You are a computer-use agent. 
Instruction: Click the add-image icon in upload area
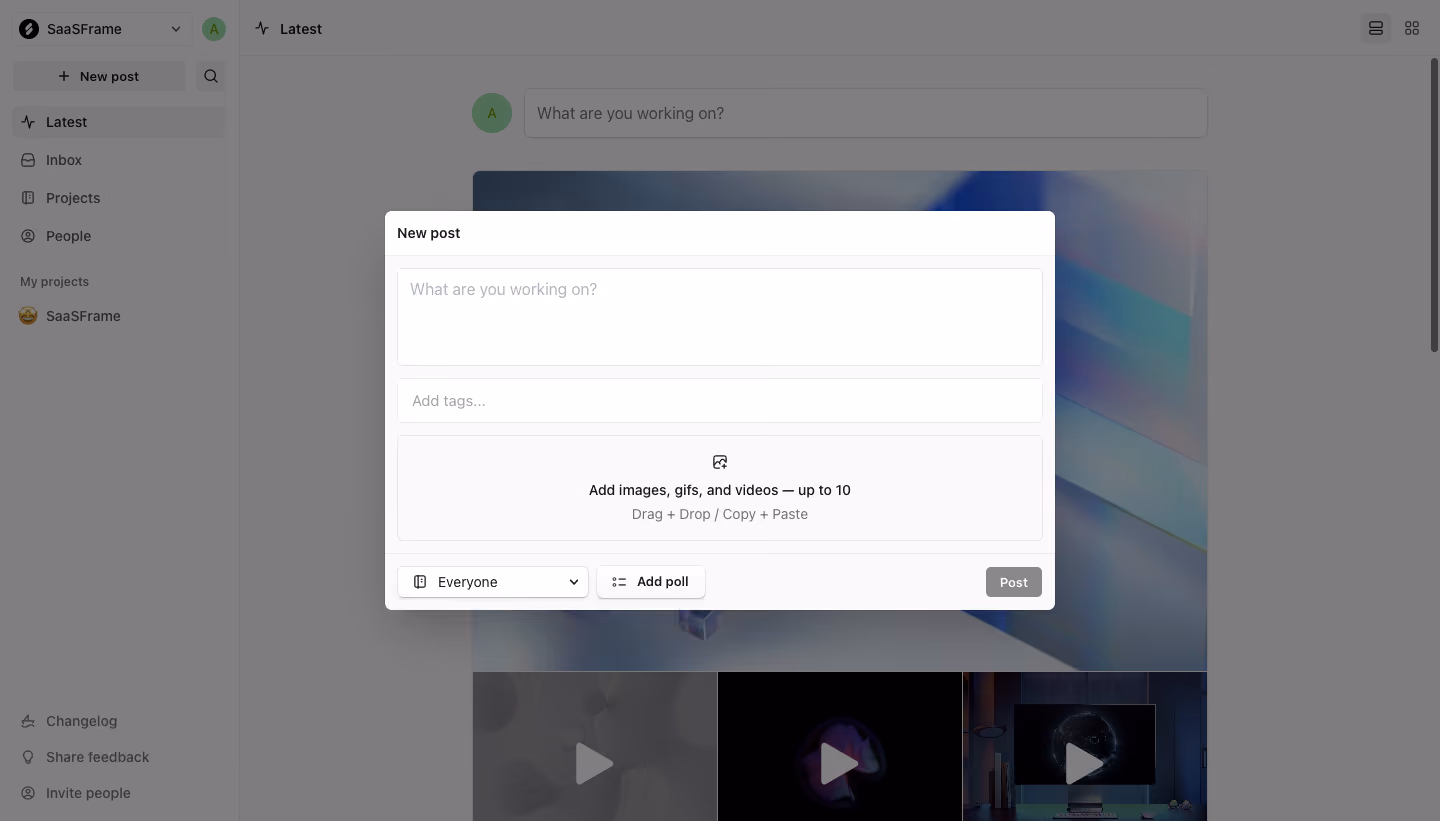coord(720,462)
